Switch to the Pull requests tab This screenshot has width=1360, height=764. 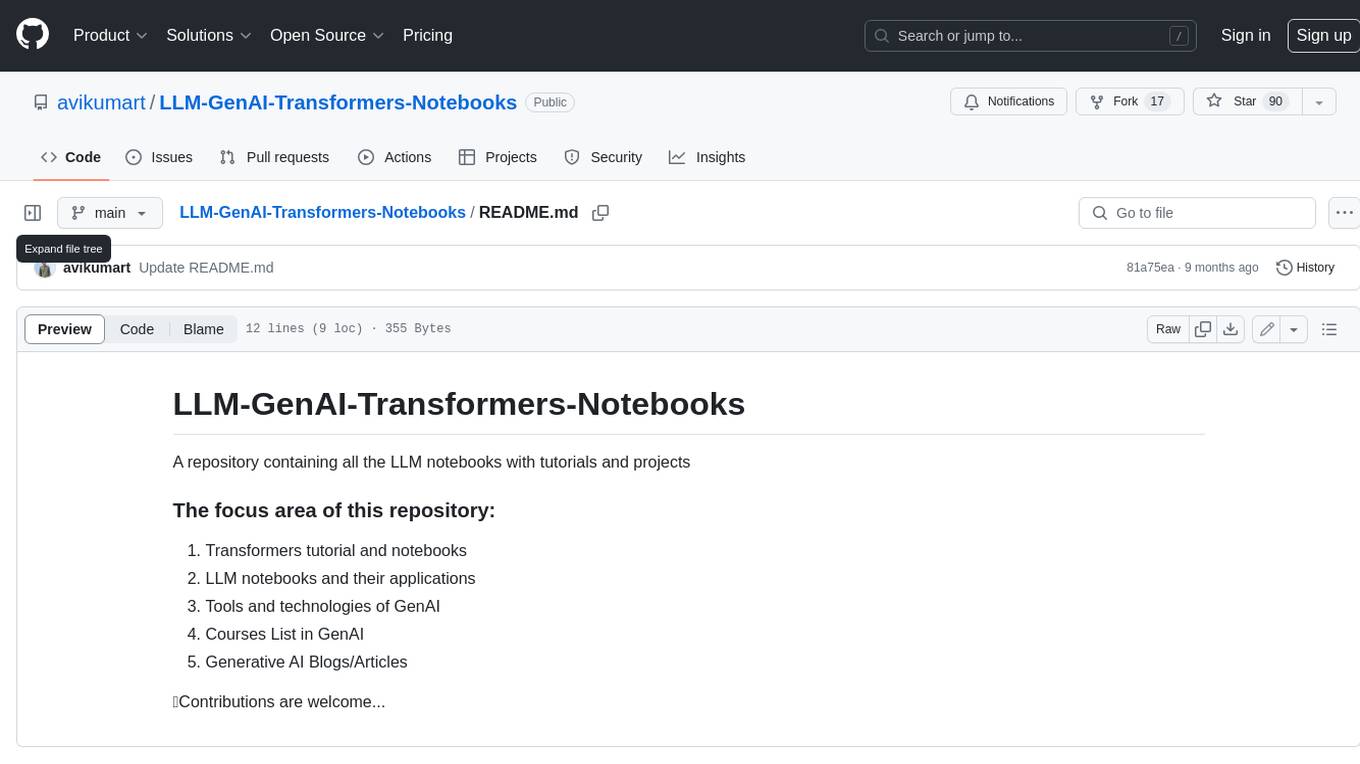click(x=274, y=157)
